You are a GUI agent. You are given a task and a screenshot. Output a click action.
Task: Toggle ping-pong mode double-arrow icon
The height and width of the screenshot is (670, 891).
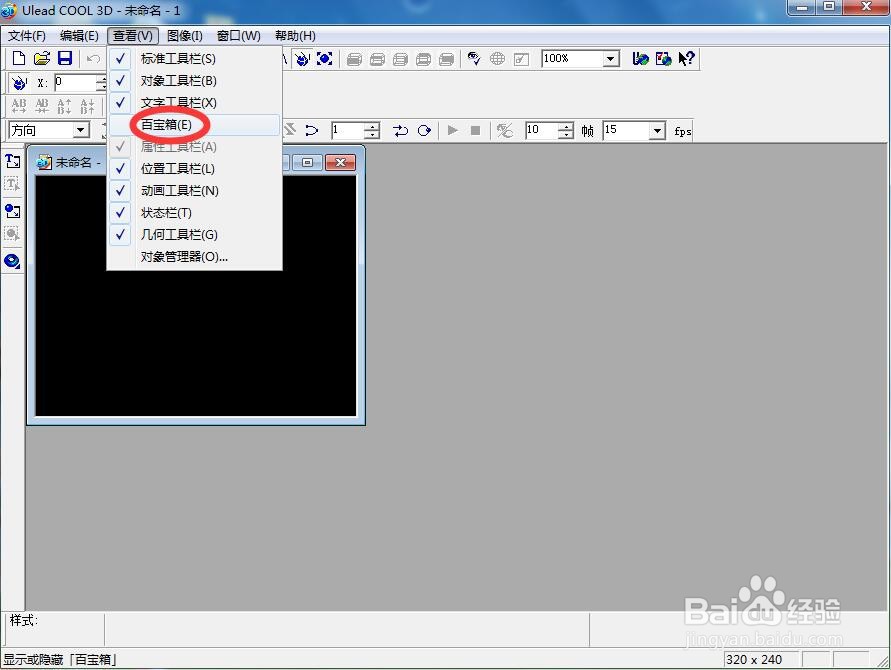pyautogui.click(x=401, y=131)
